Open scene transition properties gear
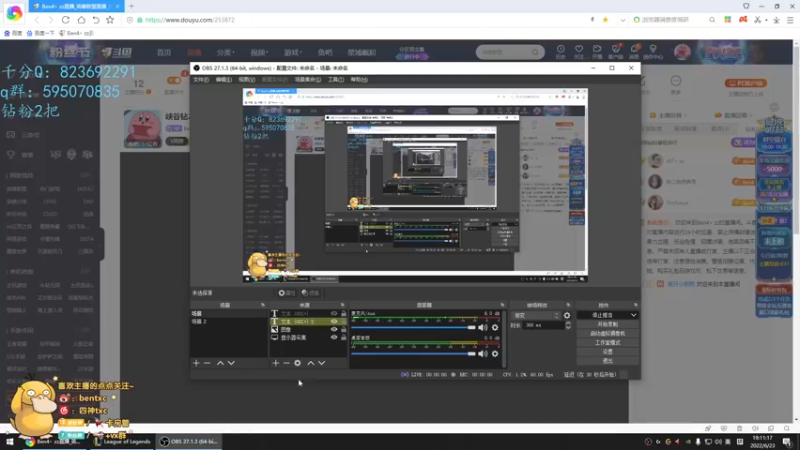800x450 pixels. [567, 315]
